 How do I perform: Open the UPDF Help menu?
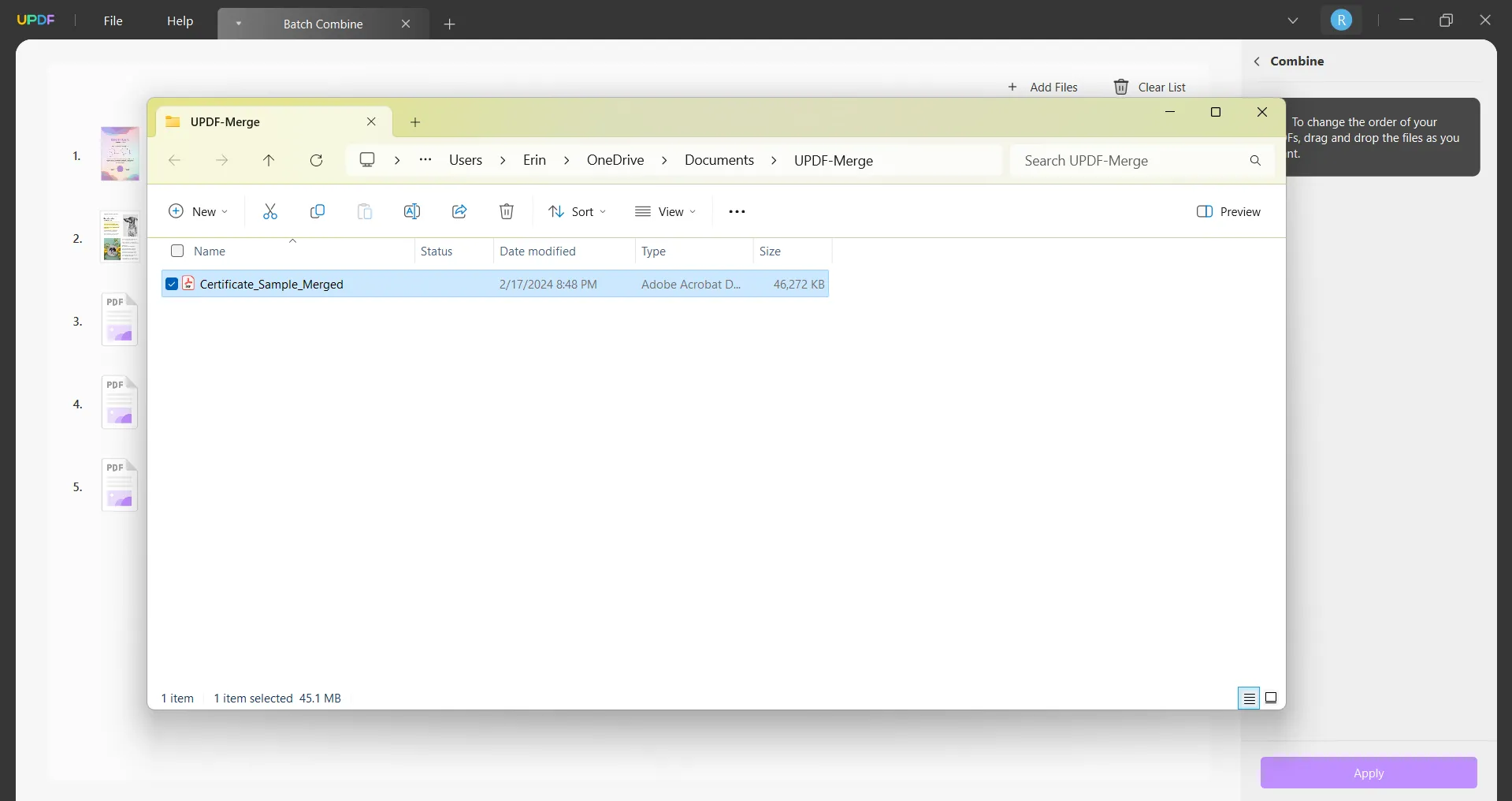click(x=180, y=20)
